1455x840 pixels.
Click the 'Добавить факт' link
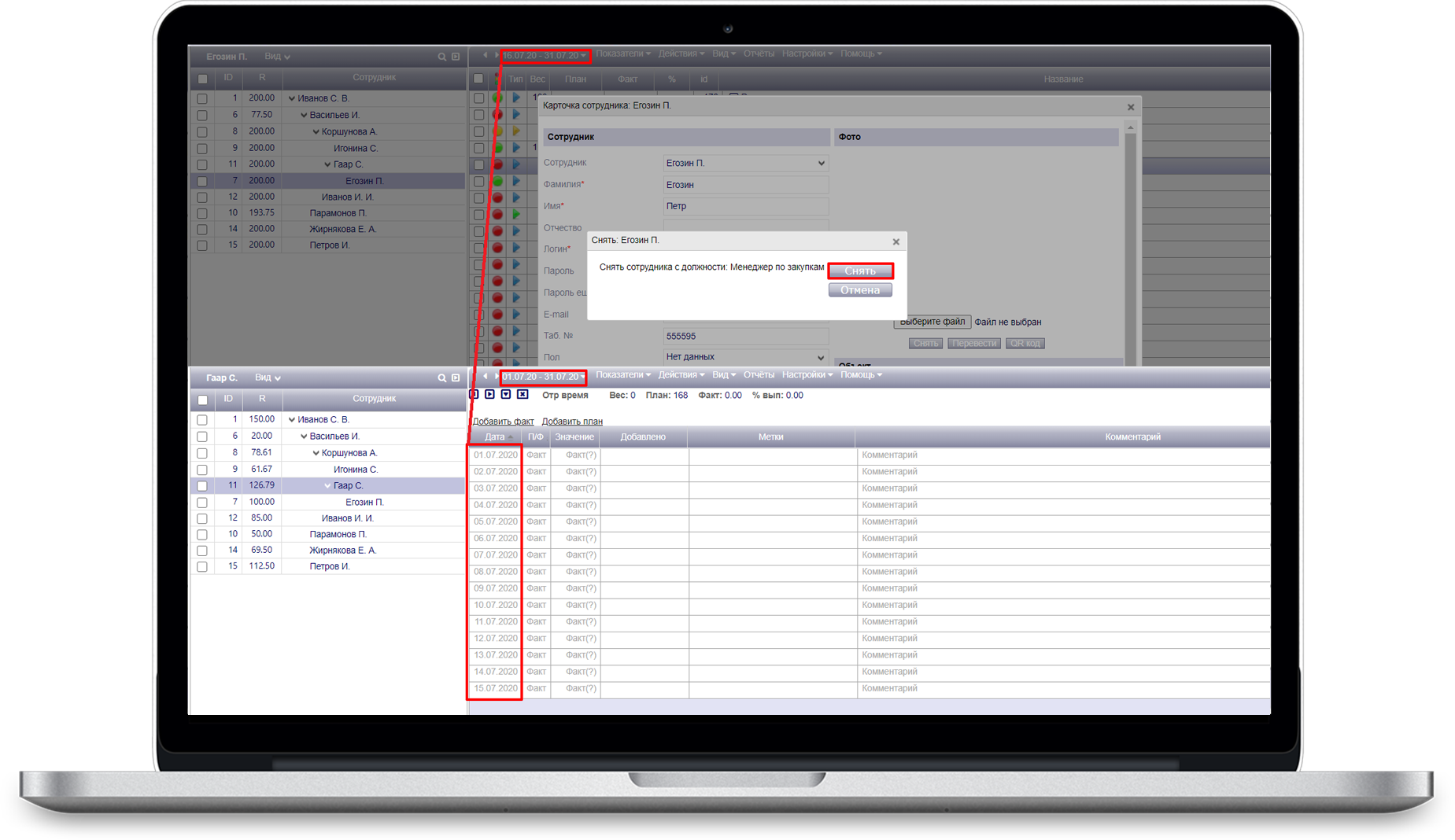tap(503, 422)
